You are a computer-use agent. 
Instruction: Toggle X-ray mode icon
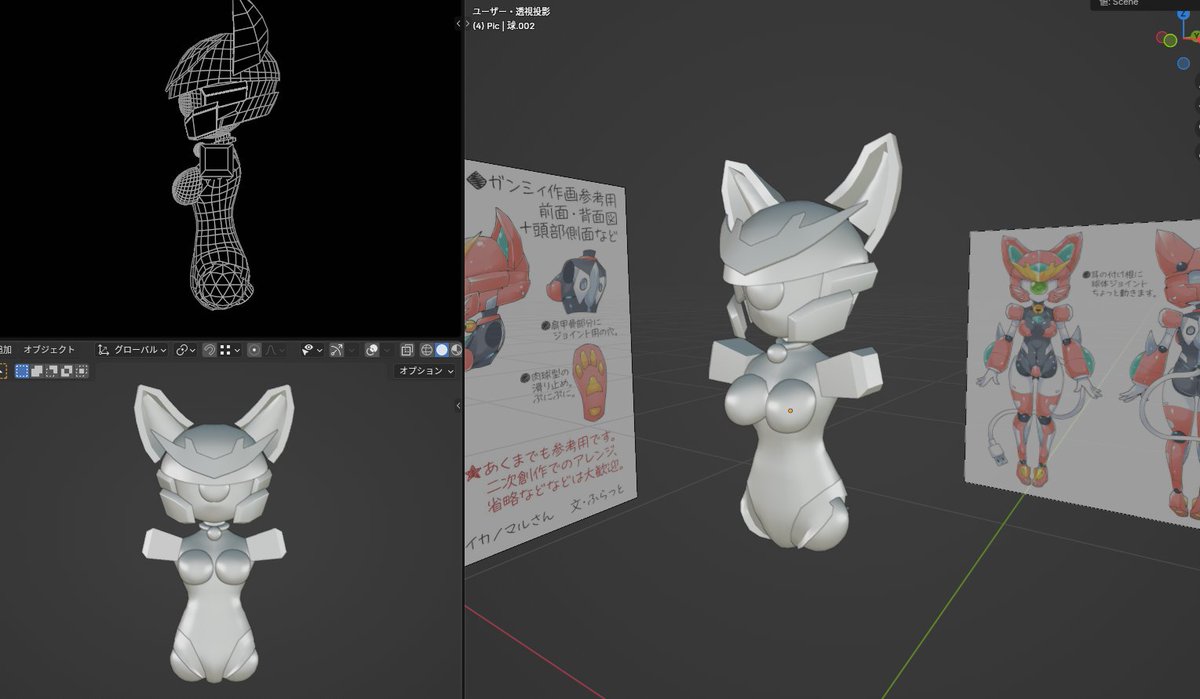tap(406, 350)
